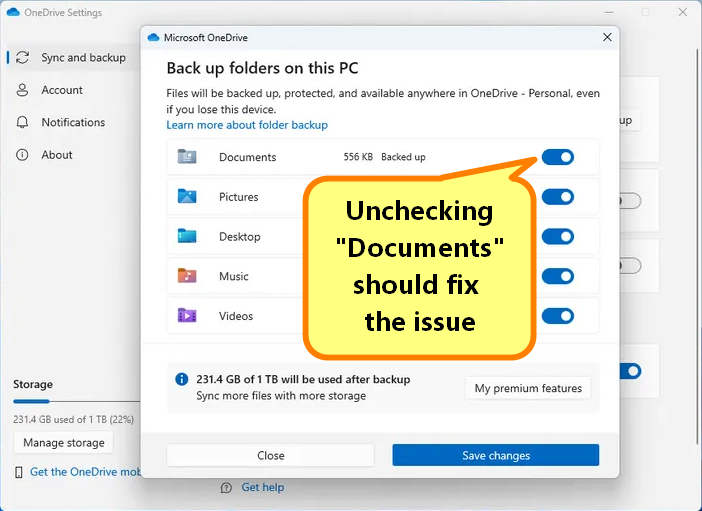The image size is (702, 511).
Task: Click the About info circle icon
Action: [x=22, y=155]
